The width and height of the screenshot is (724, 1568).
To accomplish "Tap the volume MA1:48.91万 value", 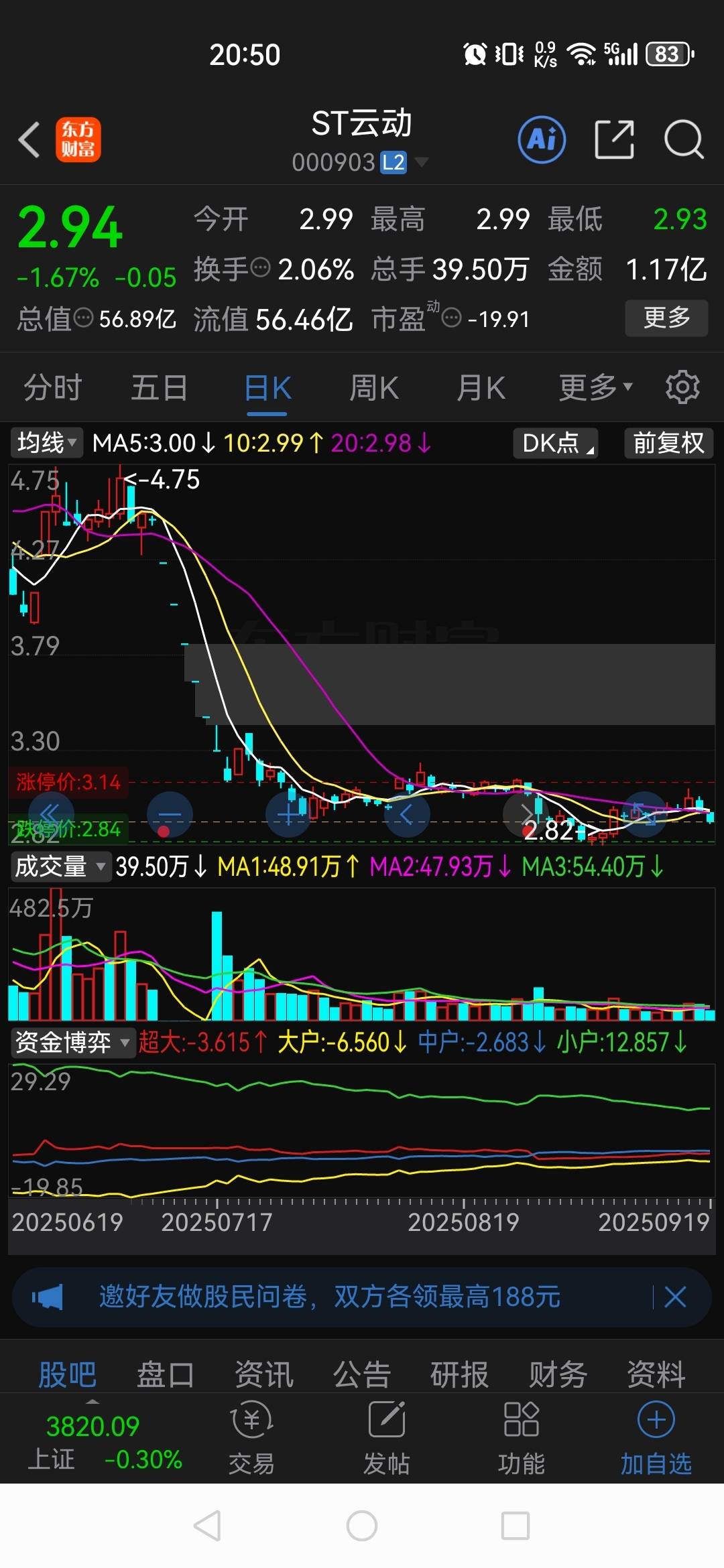I will pyautogui.click(x=289, y=866).
